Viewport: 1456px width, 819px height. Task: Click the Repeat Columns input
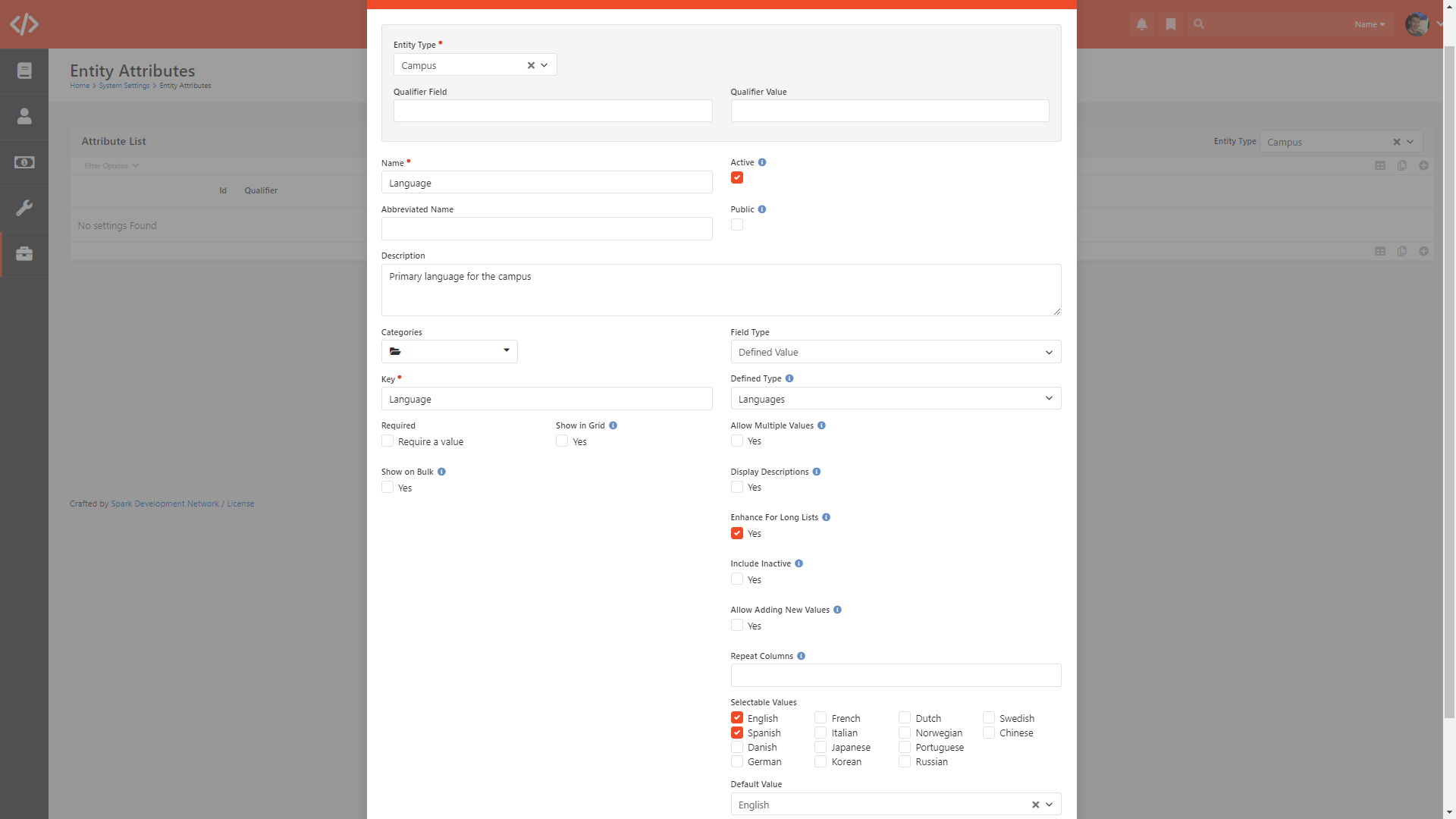(896, 676)
